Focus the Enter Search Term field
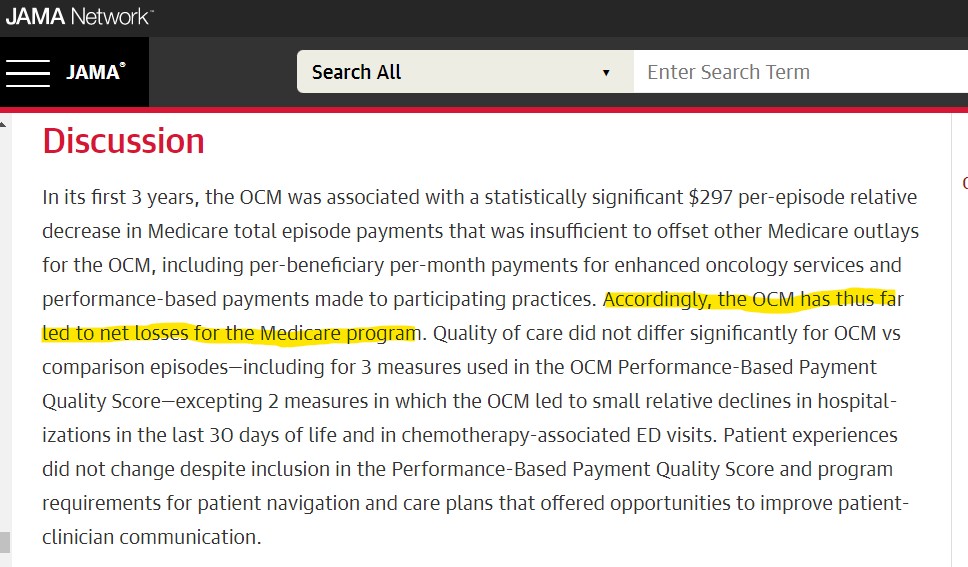 point(800,72)
